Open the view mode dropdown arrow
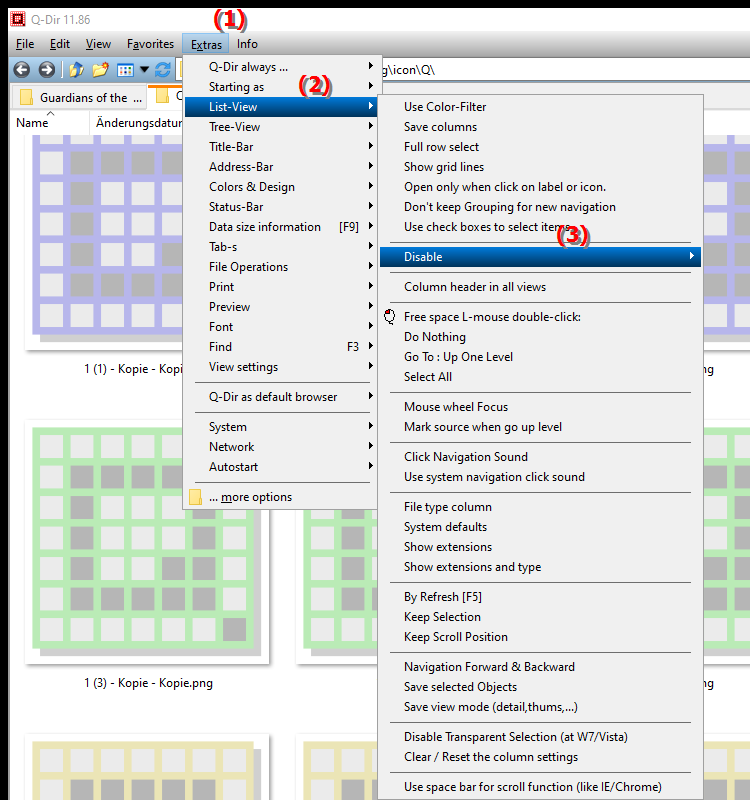The width and height of the screenshot is (750, 800). 144,69
